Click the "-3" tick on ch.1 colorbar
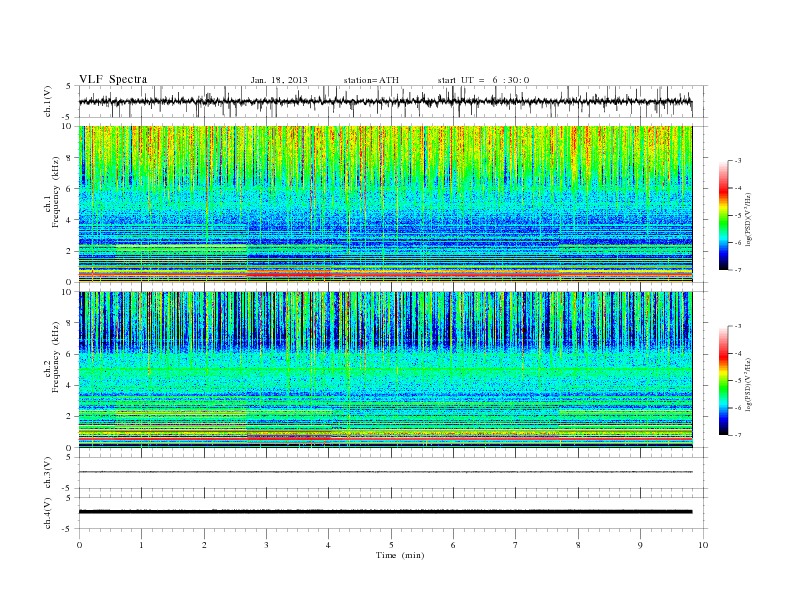This screenshot has height=612, width=792. pos(737,161)
